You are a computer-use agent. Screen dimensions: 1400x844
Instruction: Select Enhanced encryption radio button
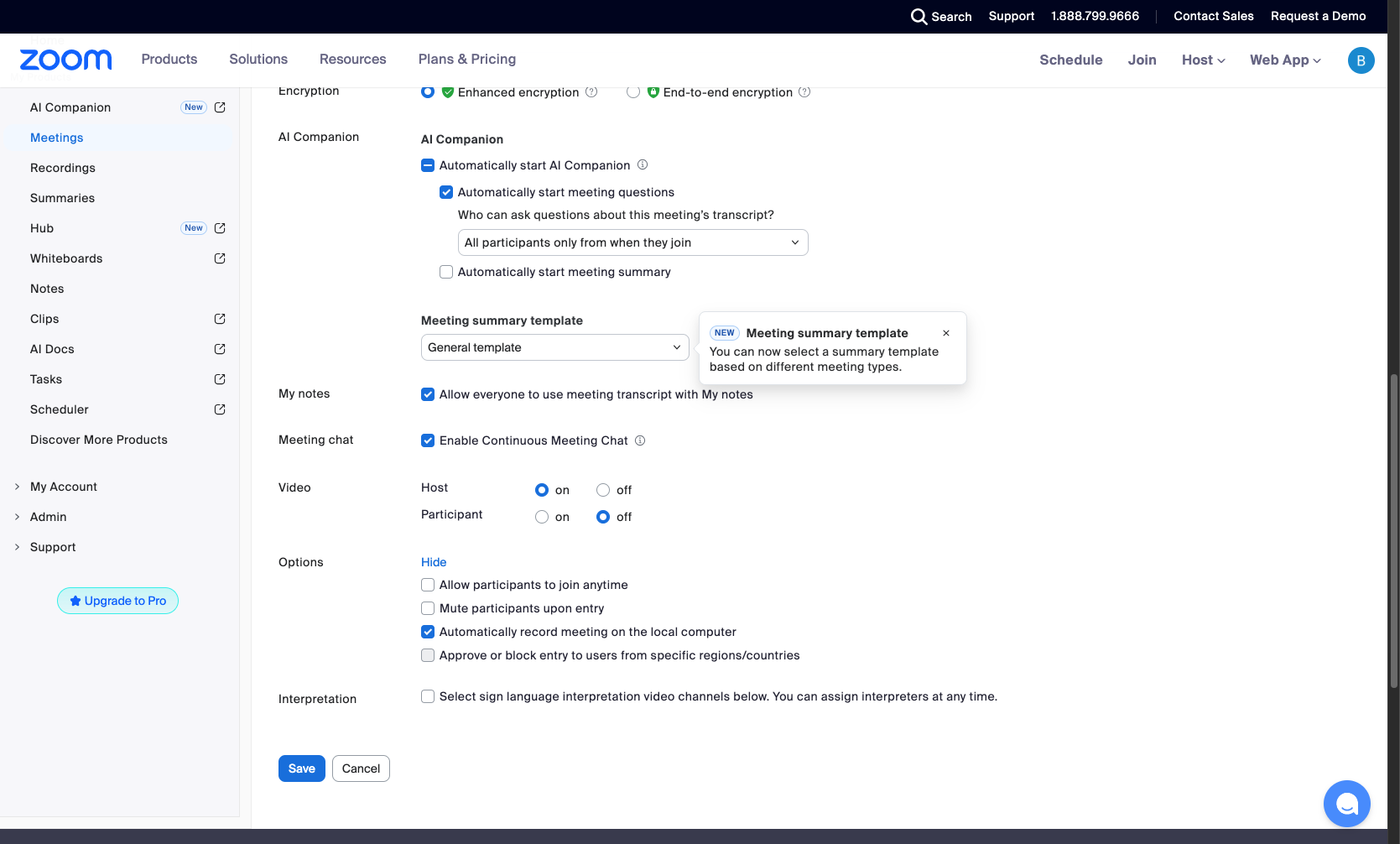coord(428,91)
